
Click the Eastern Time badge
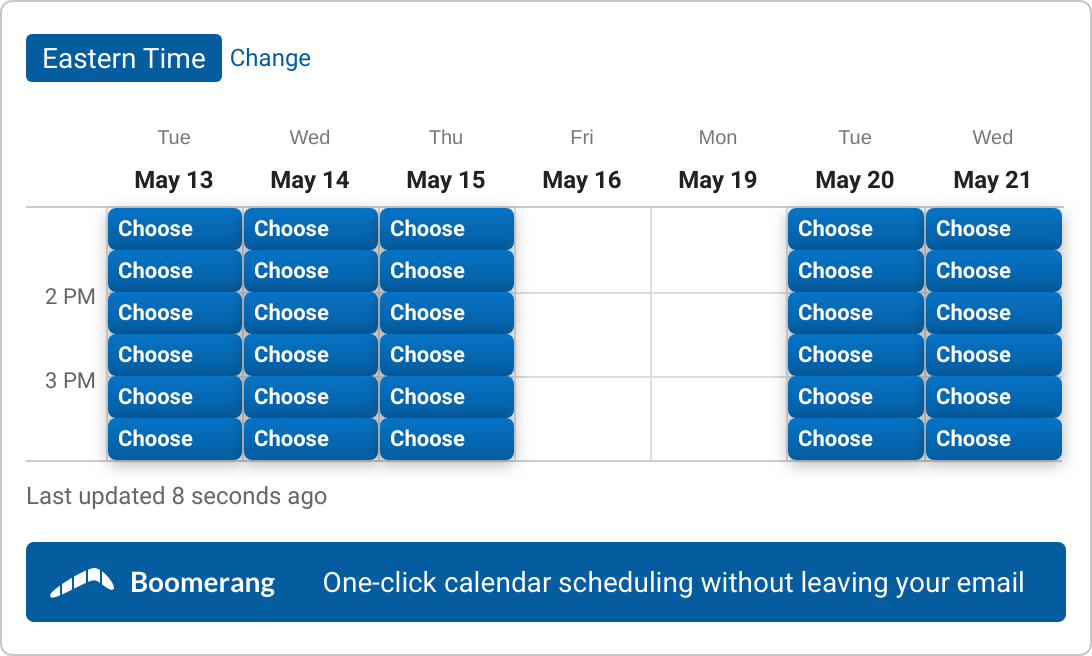[x=124, y=58]
